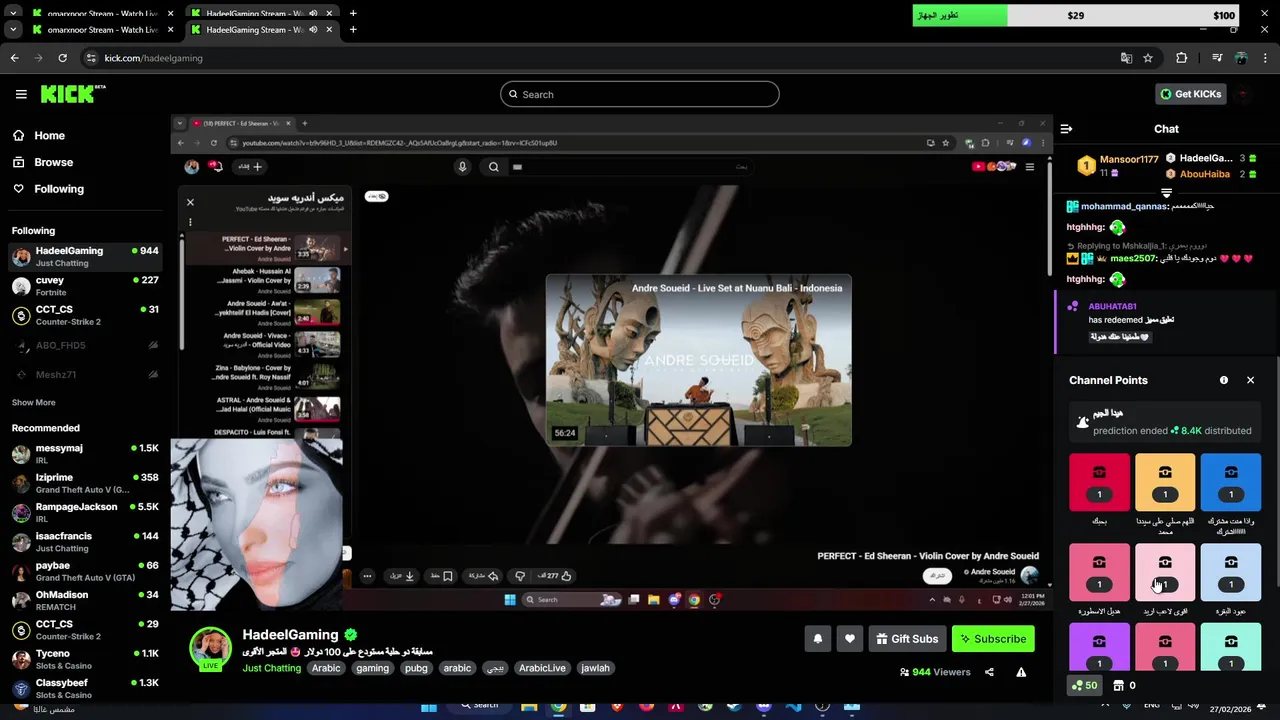Click the 944 Viewers count
Image resolution: width=1280 pixels, height=720 pixels.
pyautogui.click(x=935, y=672)
